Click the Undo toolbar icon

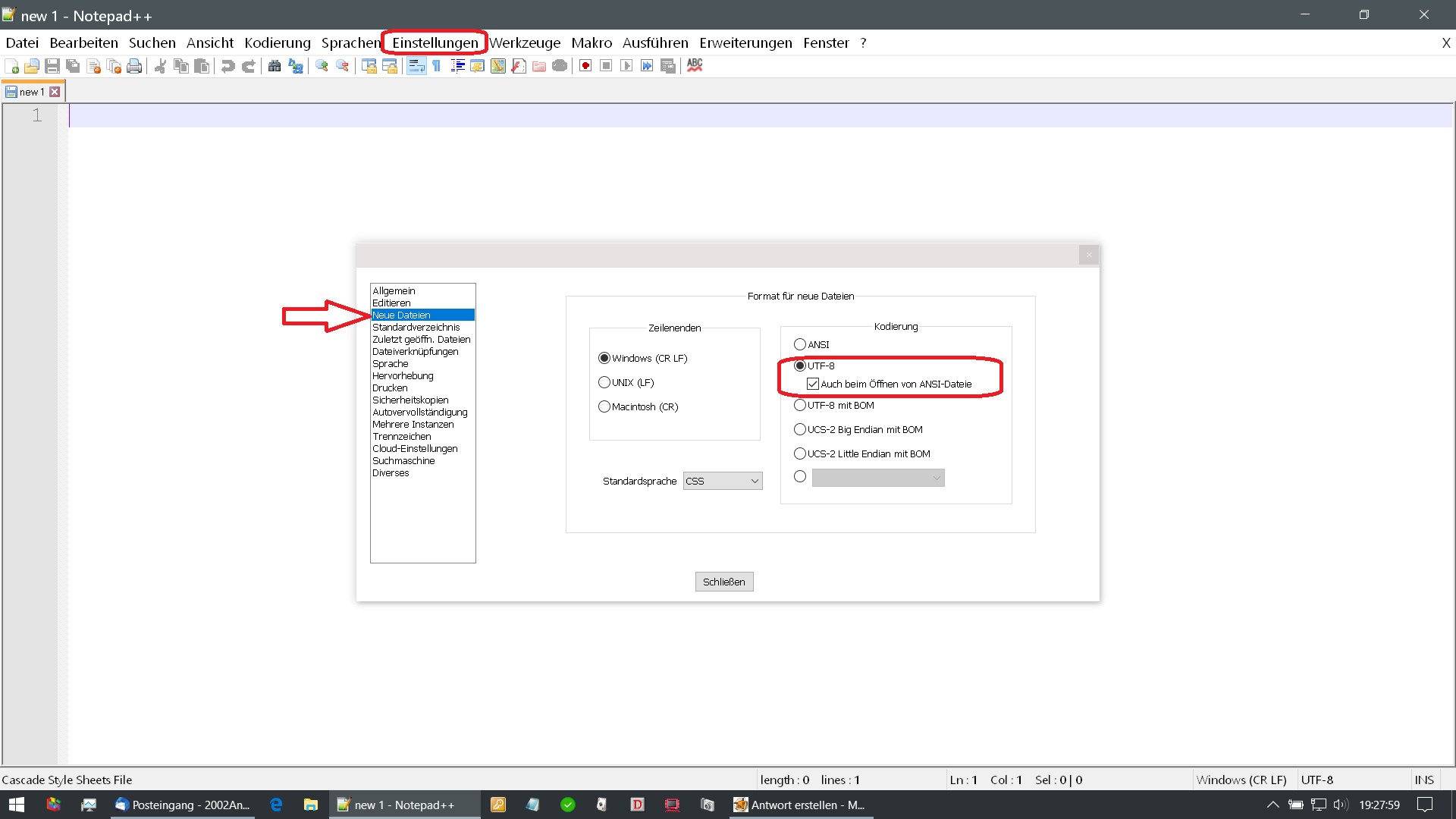[227, 67]
